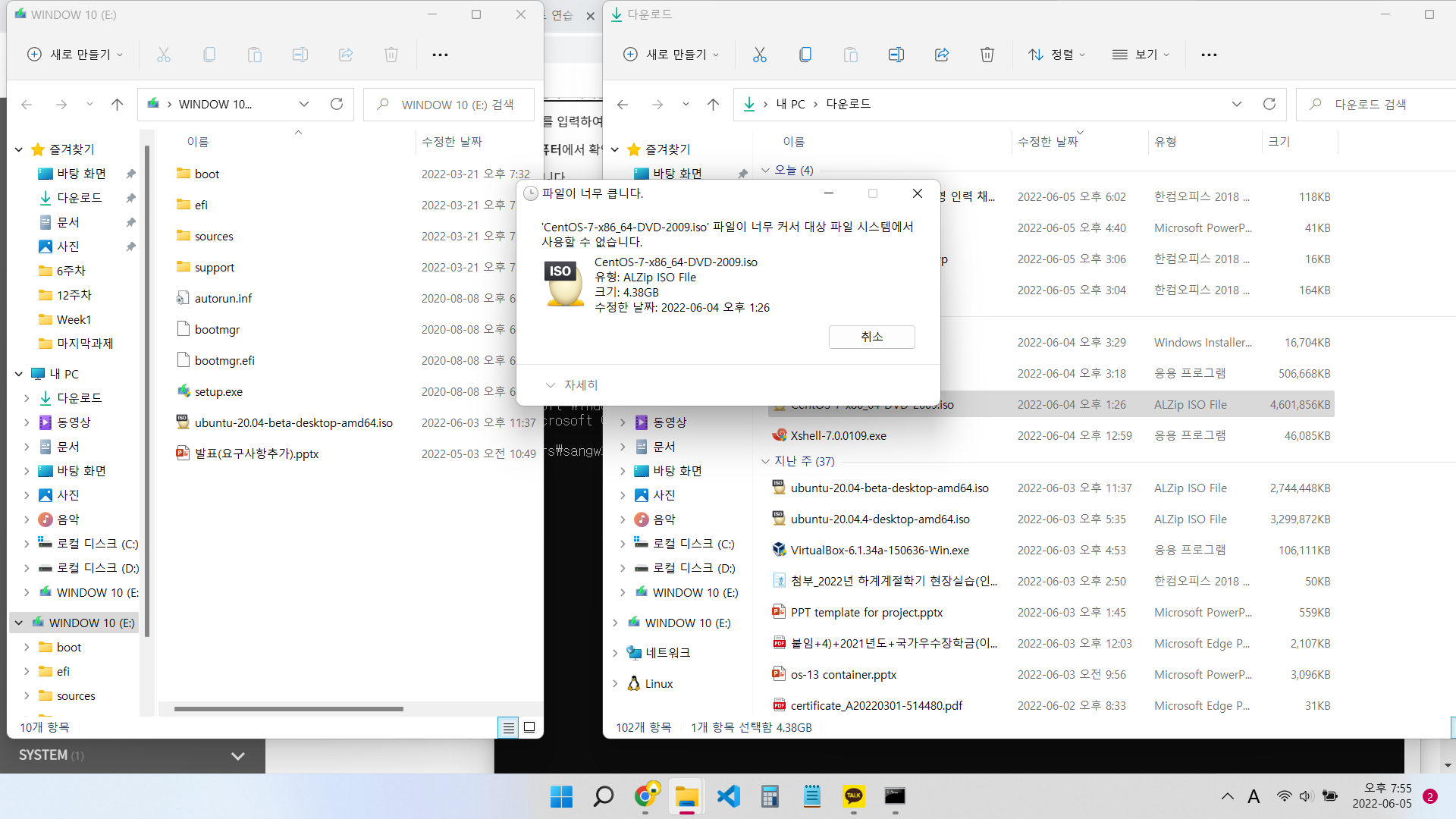Switch to large icons view in left window

[529, 727]
